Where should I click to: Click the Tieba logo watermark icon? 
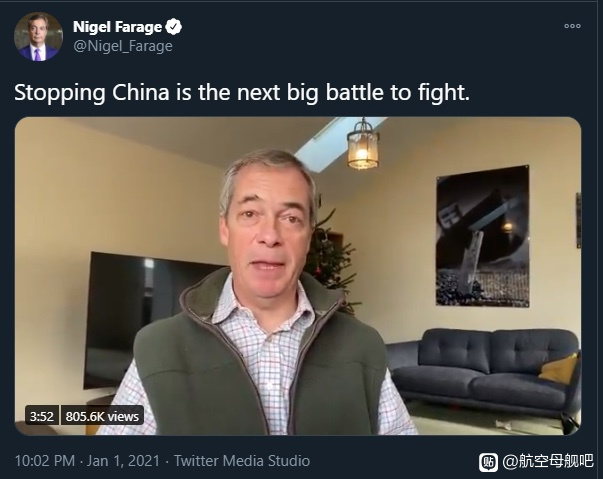tap(488, 462)
